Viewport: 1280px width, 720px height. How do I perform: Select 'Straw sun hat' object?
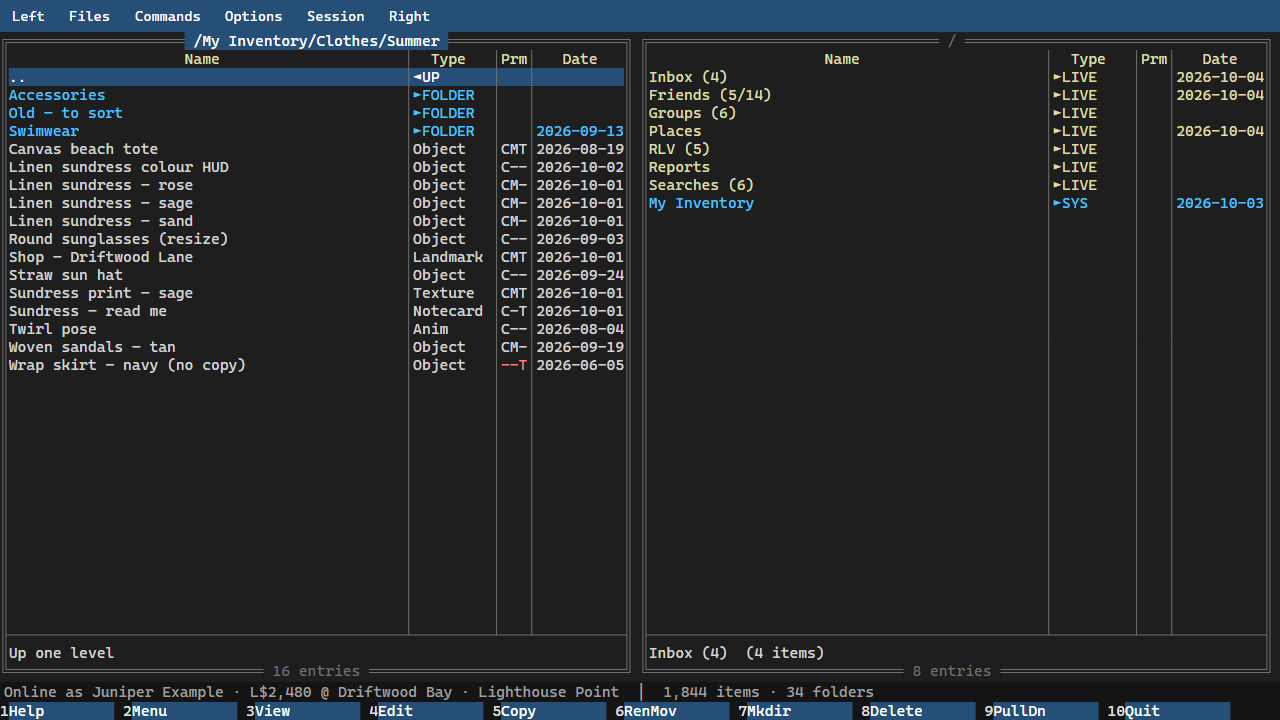[x=316, y=275]
